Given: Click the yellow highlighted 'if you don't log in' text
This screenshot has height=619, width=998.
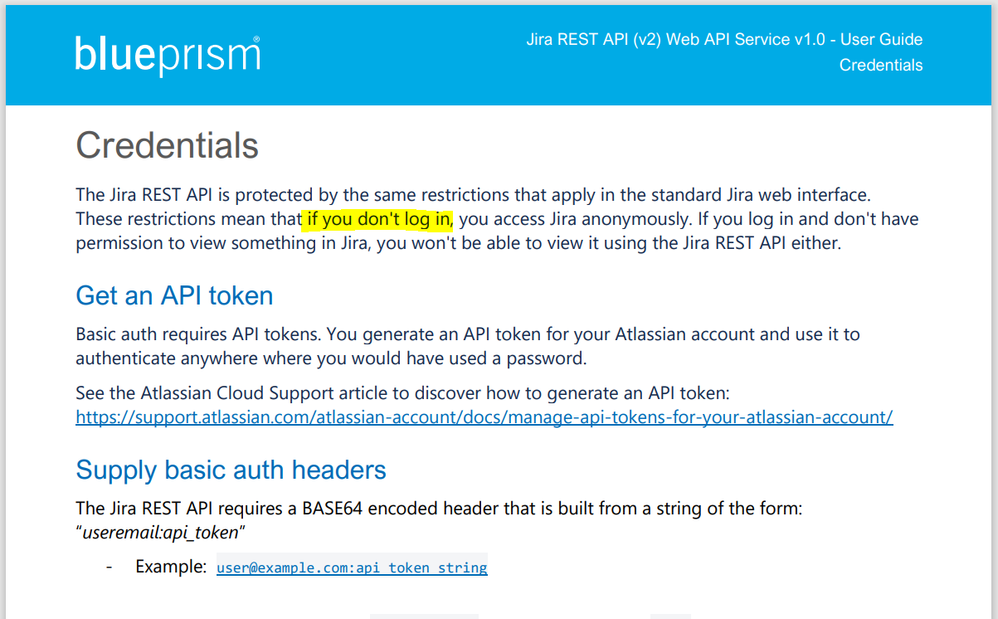Looking at the screenshot, I should click(379, 219).
